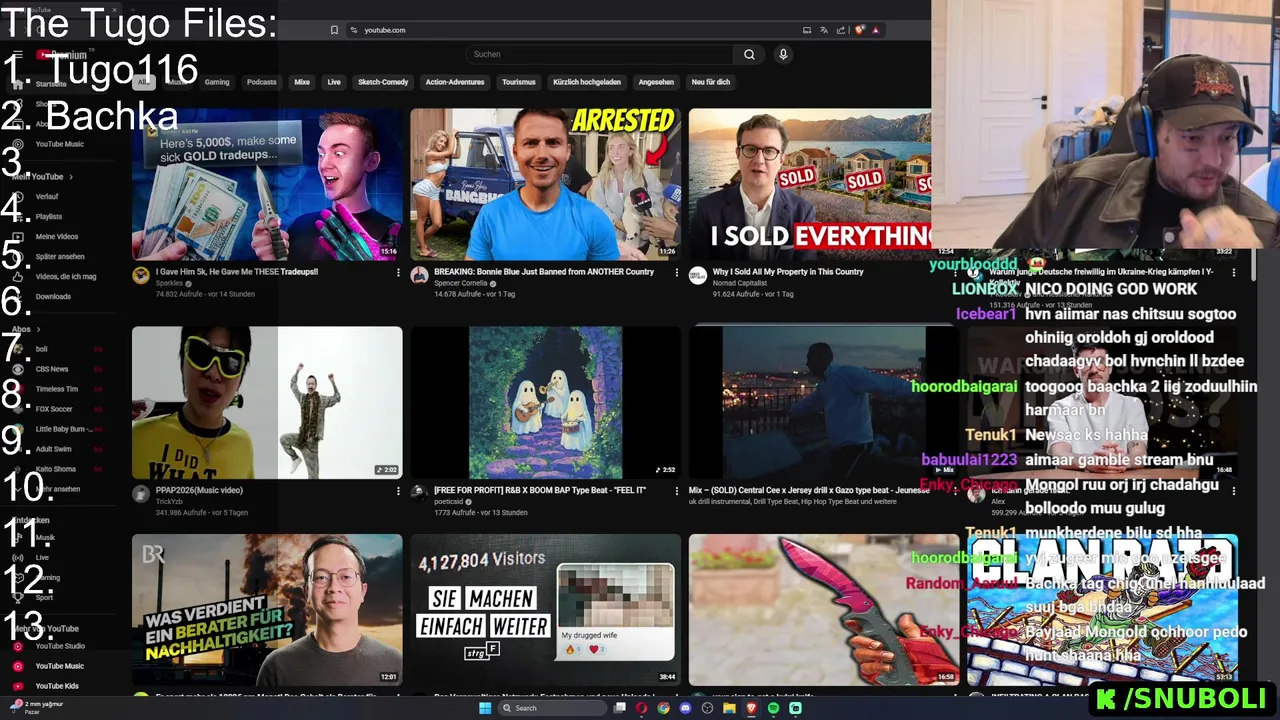Select the Action-Adventures filter chip
Image resolution: width=1280 pixels, height=720 pixels.
click(455, 82)
